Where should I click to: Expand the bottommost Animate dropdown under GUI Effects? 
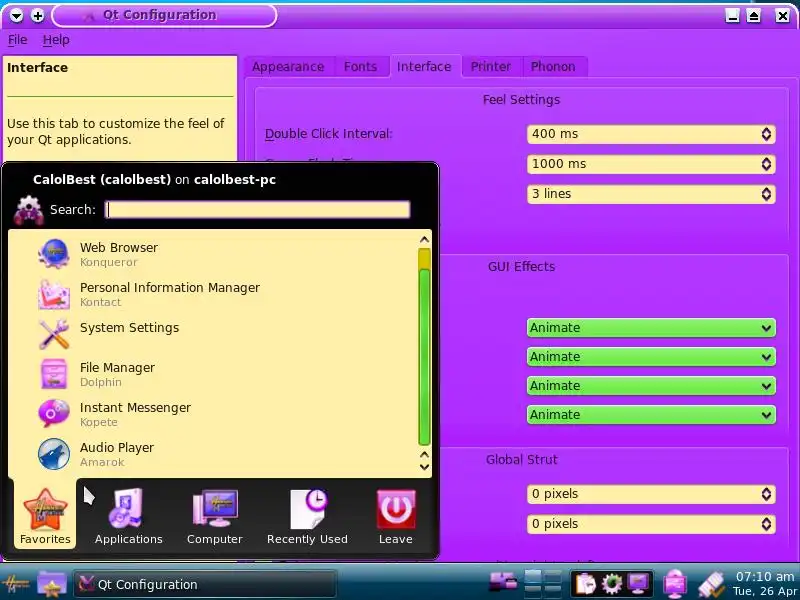point(651,415)
